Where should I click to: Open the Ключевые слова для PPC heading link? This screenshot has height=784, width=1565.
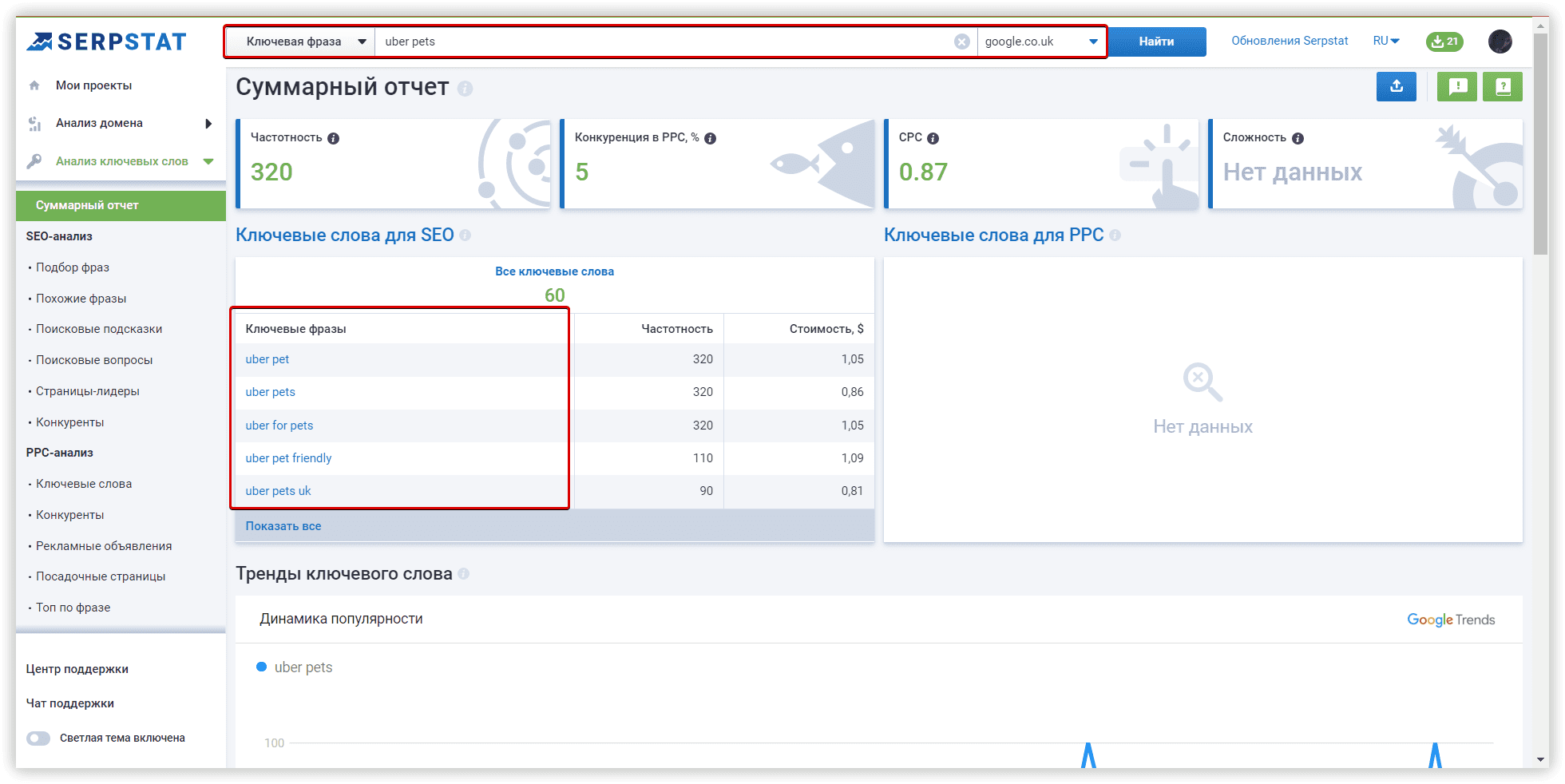994,236
